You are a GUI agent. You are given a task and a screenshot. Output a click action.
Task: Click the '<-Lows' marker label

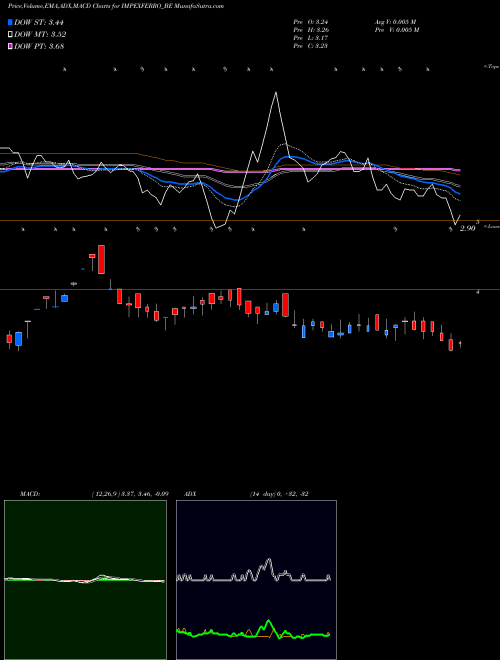pos(492,226)
